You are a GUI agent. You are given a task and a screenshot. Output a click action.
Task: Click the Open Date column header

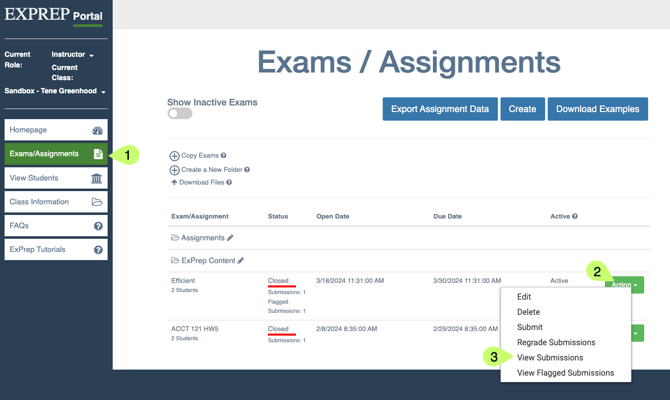click(333, 217)
